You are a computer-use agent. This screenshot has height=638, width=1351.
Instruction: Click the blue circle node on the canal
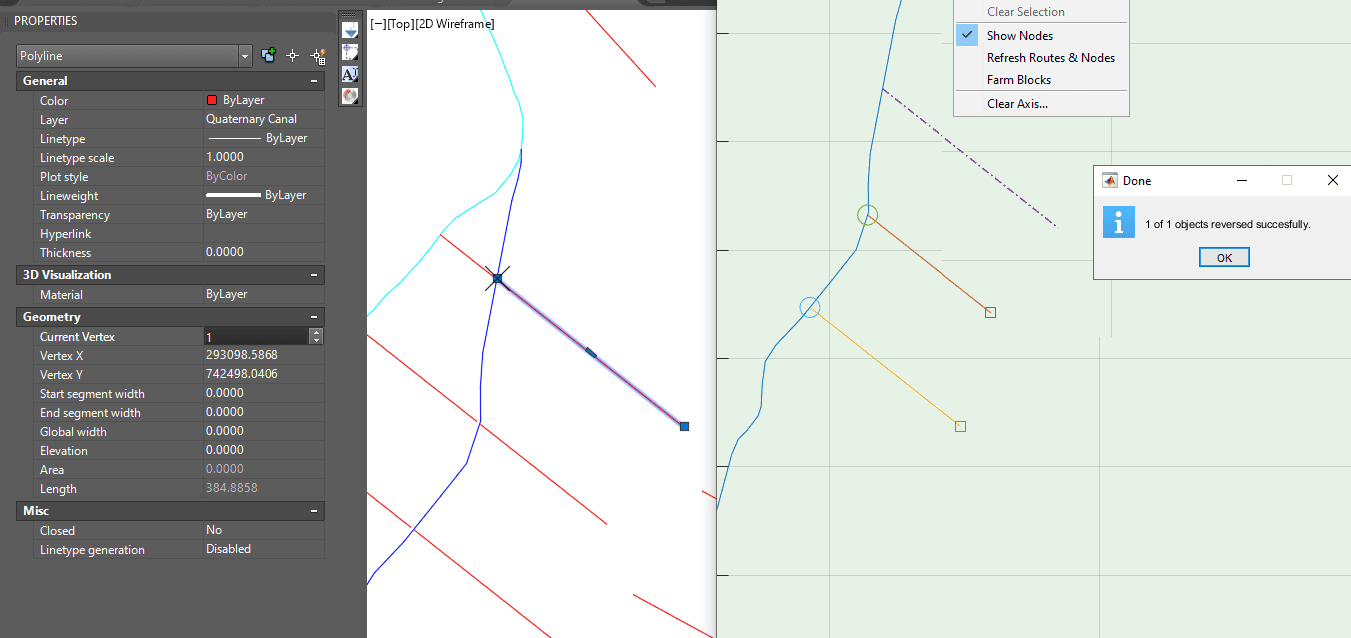click(x=810, y=307)
